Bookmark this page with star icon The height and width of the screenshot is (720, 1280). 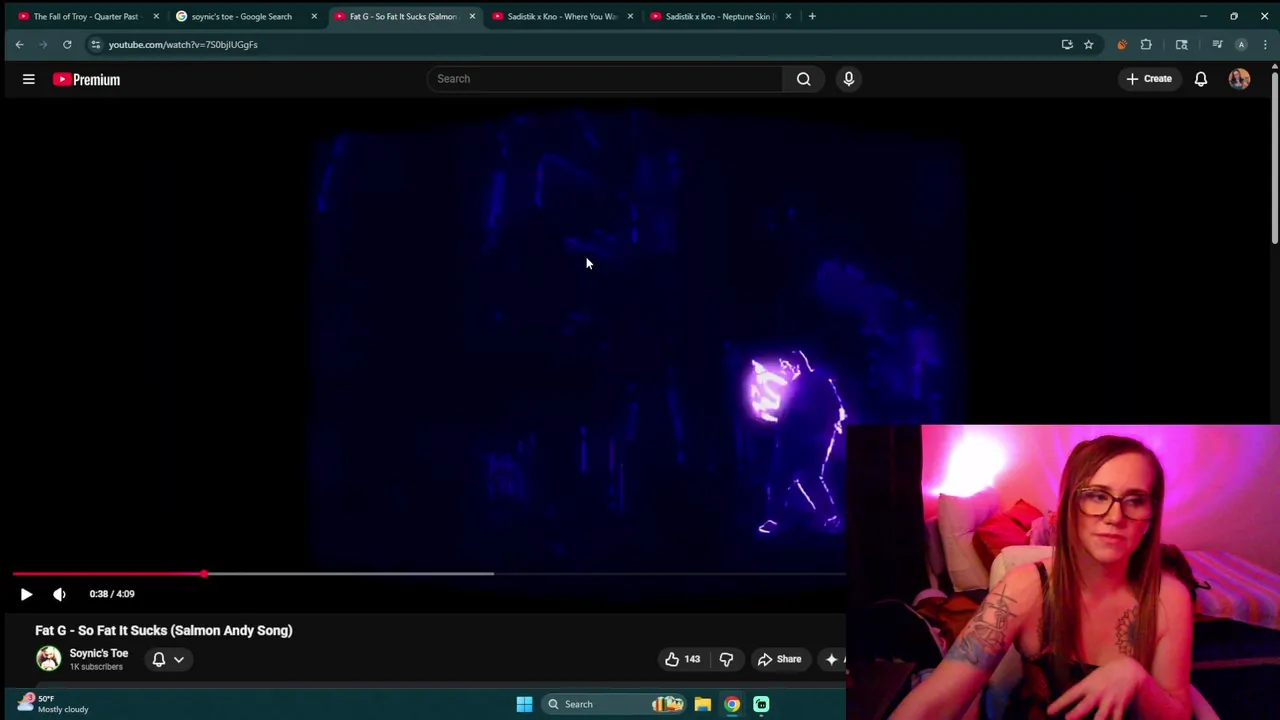(1089, 44)
